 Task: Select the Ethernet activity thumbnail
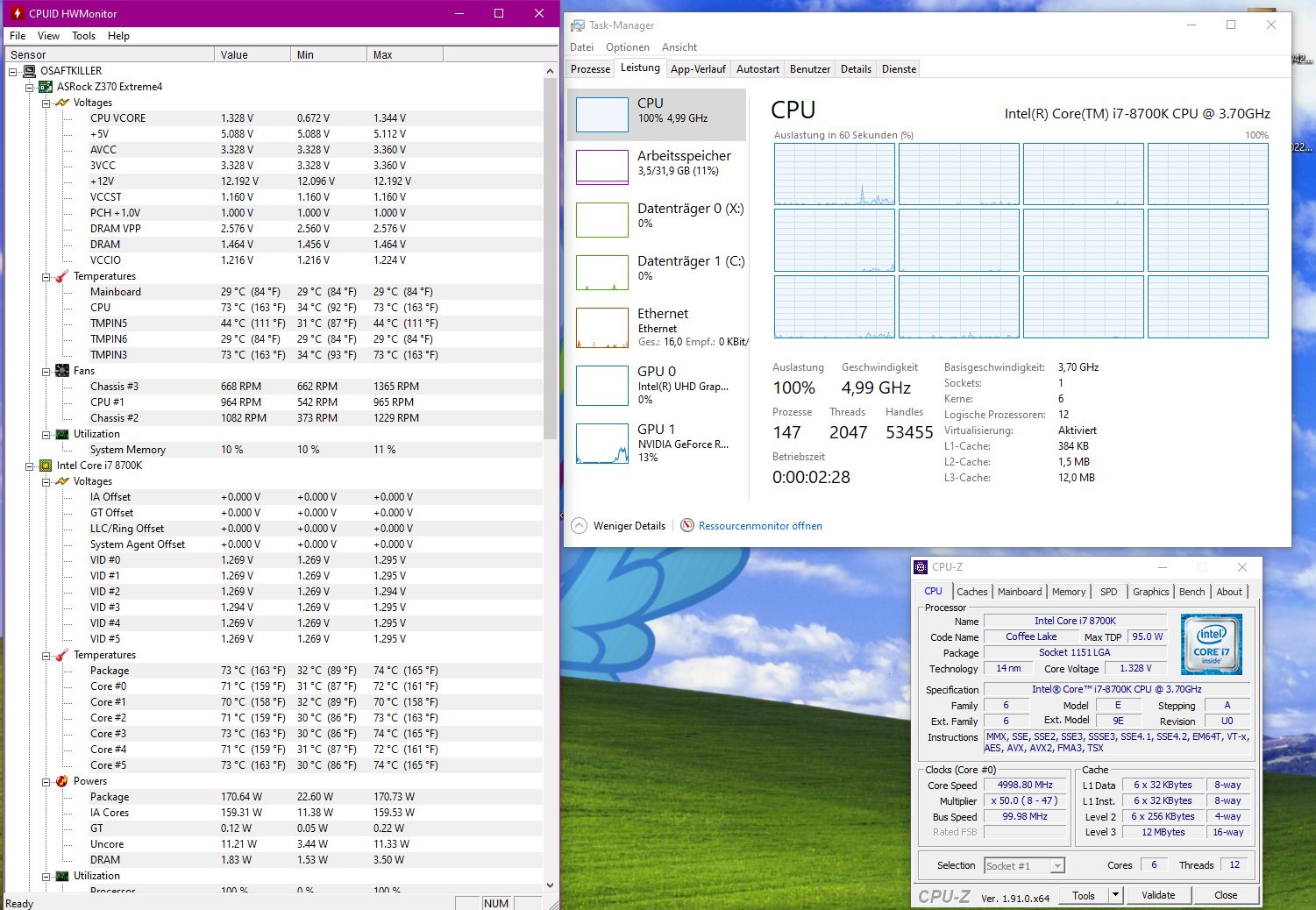click(602, 328)
